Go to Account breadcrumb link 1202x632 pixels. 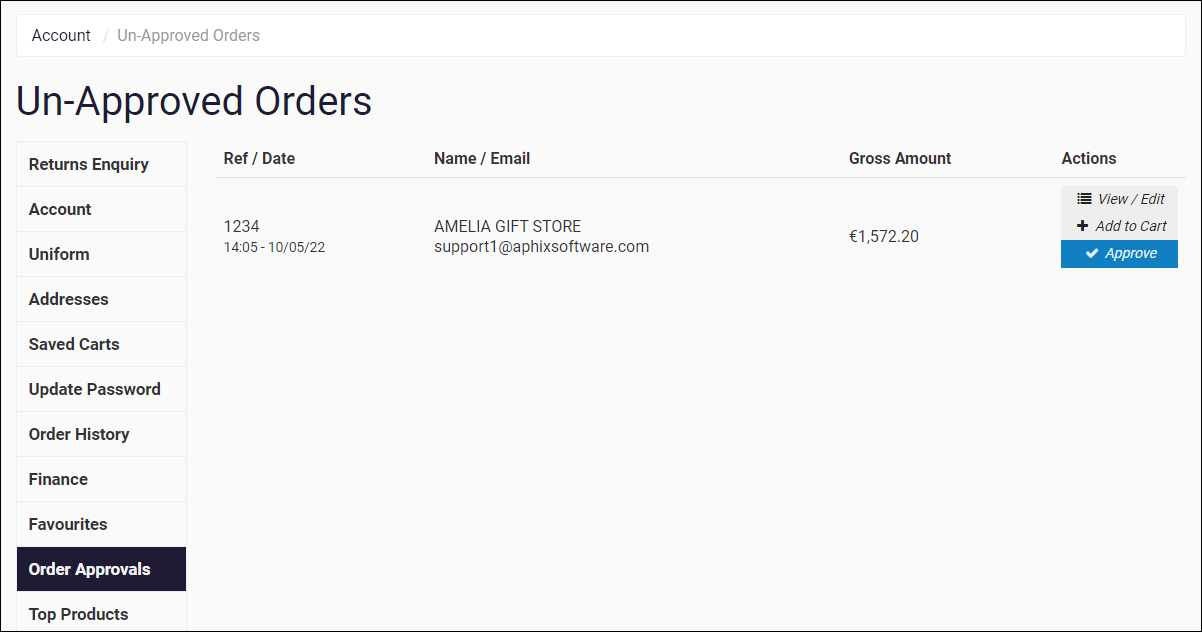click(x=61, y=36)
